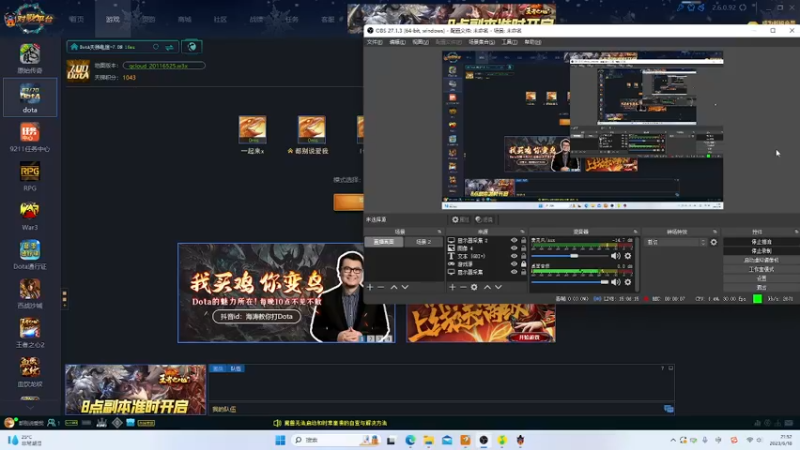The image size is (800, 450).
Task: Move selected OBS source up
Action: 487,287
